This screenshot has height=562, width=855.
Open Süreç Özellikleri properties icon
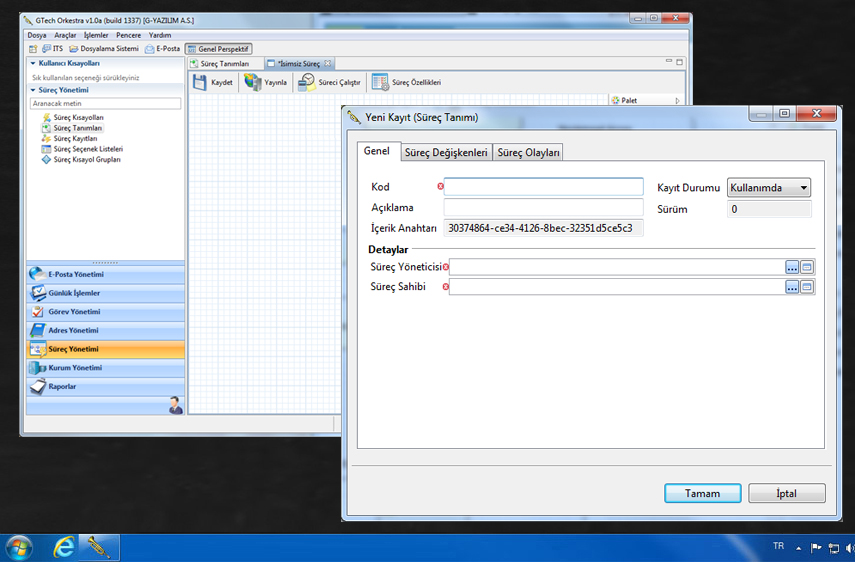[x=380, y=83]
